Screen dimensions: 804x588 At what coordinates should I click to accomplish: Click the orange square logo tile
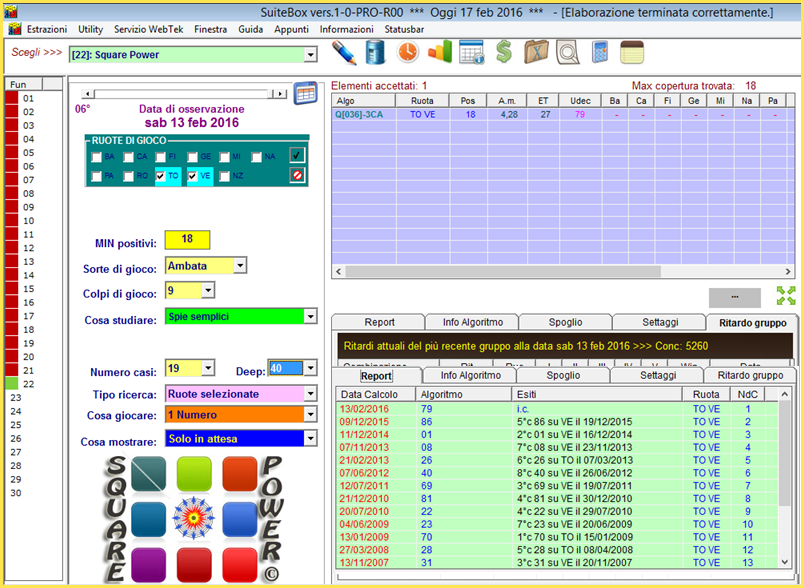pyautogui.click(x=239, y=474)
